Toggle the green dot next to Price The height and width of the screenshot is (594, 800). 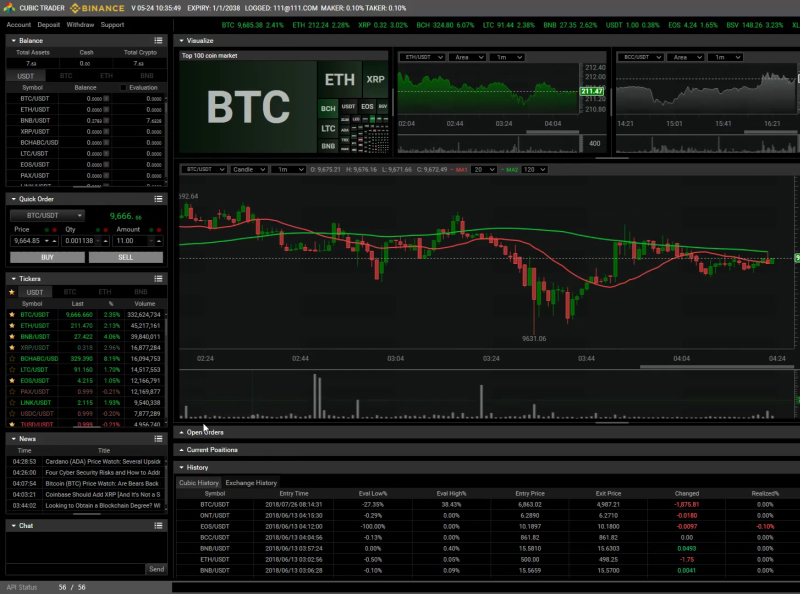pyautogui.click(x=47, y=230)
